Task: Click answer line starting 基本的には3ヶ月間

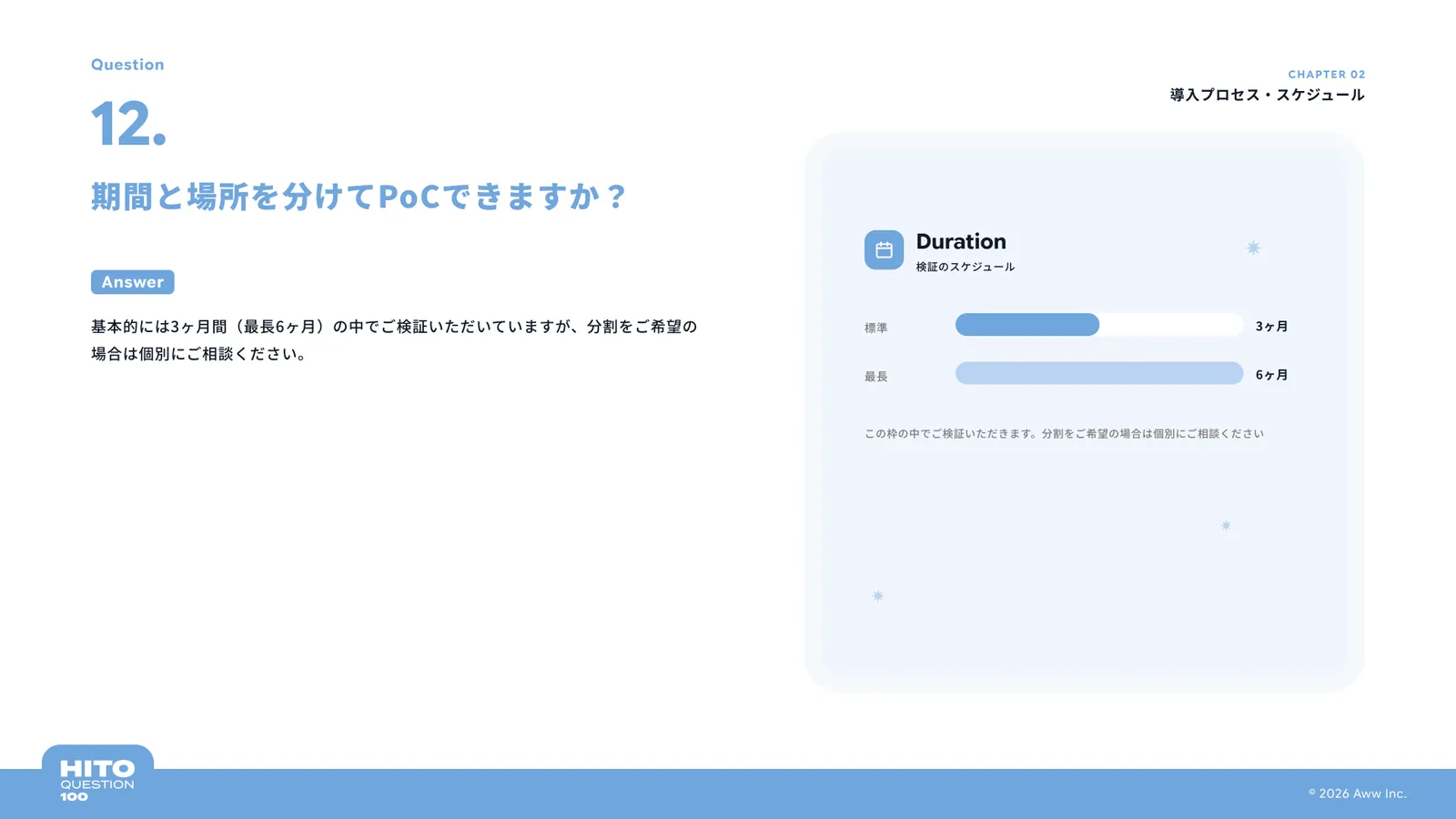Action: click(x=394, y=326)
